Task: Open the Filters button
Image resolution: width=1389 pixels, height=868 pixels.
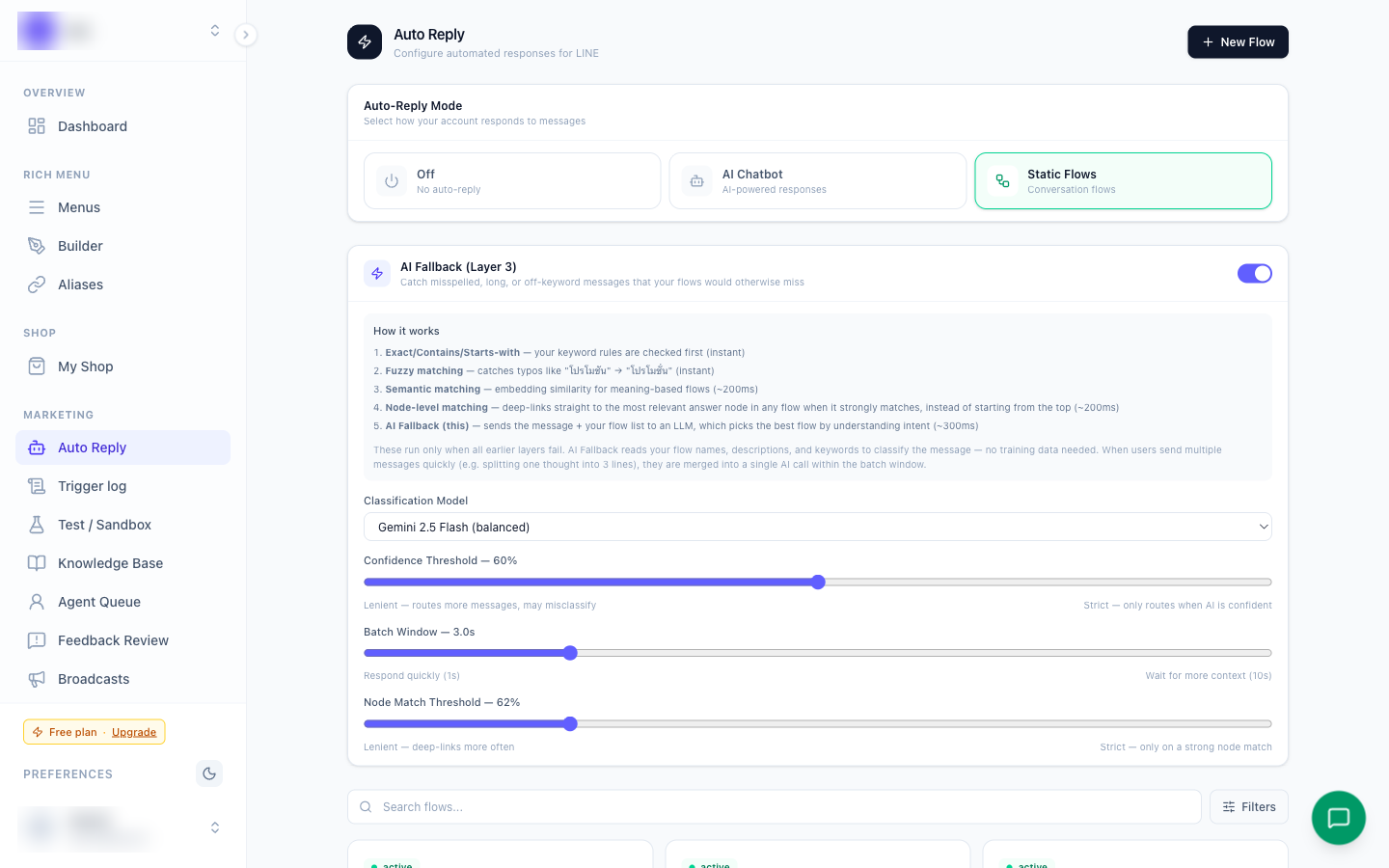Action: 1249,807
